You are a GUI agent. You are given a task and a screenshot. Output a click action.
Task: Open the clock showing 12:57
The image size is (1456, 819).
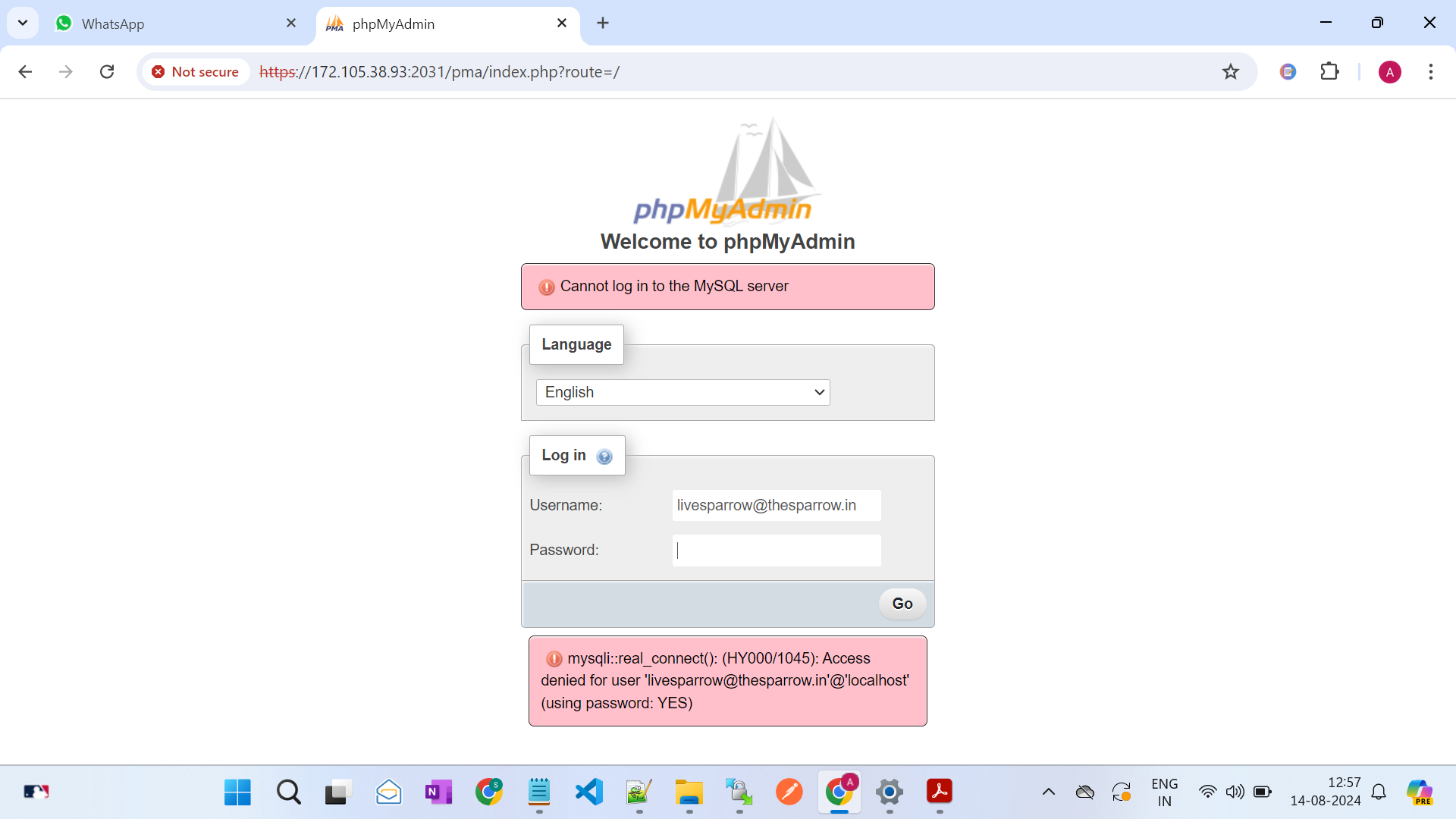[x=1326, y=792]
